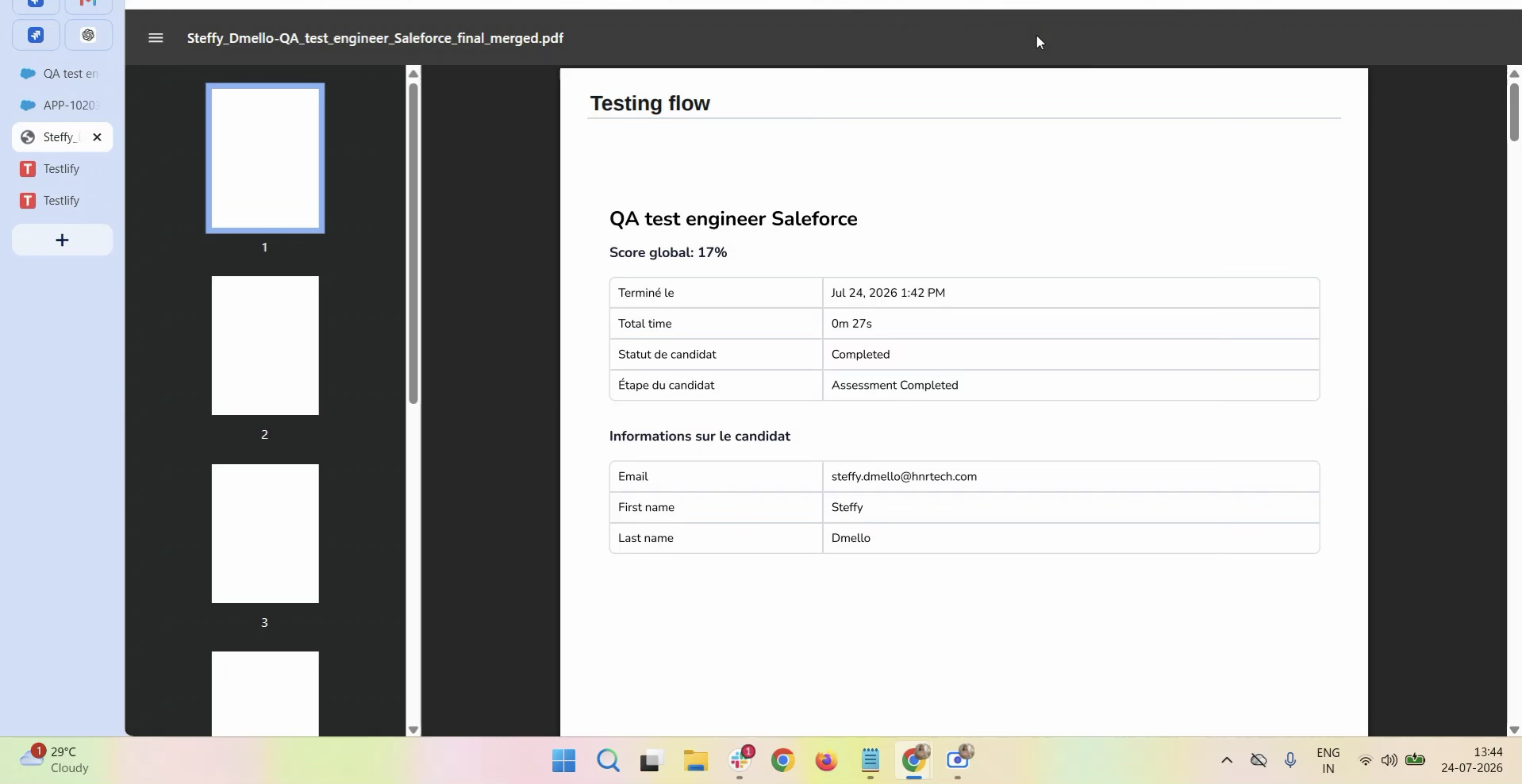This screenshot has height=784, width=1522.
Task: Click the "Jul 24, 2026 1:42 PM" cell
Action: coord(1071,293)
